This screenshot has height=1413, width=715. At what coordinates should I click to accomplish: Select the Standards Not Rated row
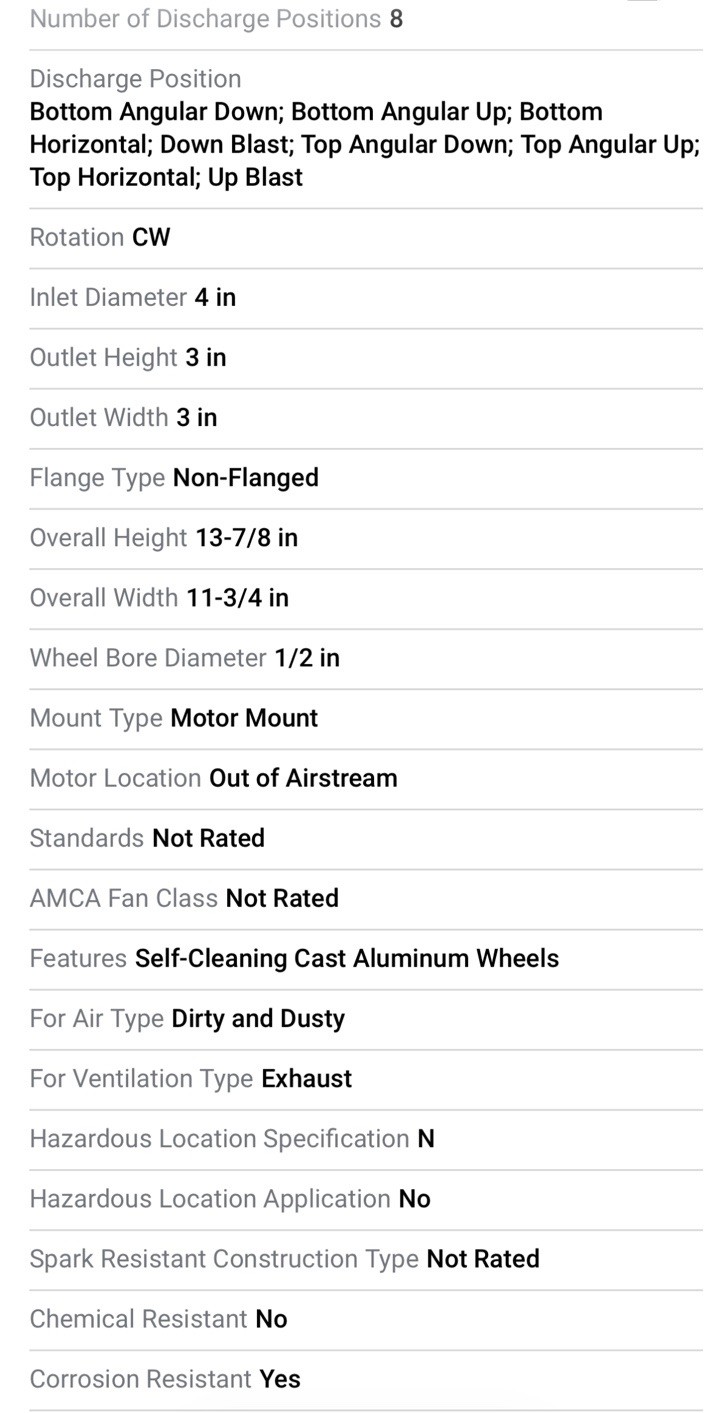(366, 838)
